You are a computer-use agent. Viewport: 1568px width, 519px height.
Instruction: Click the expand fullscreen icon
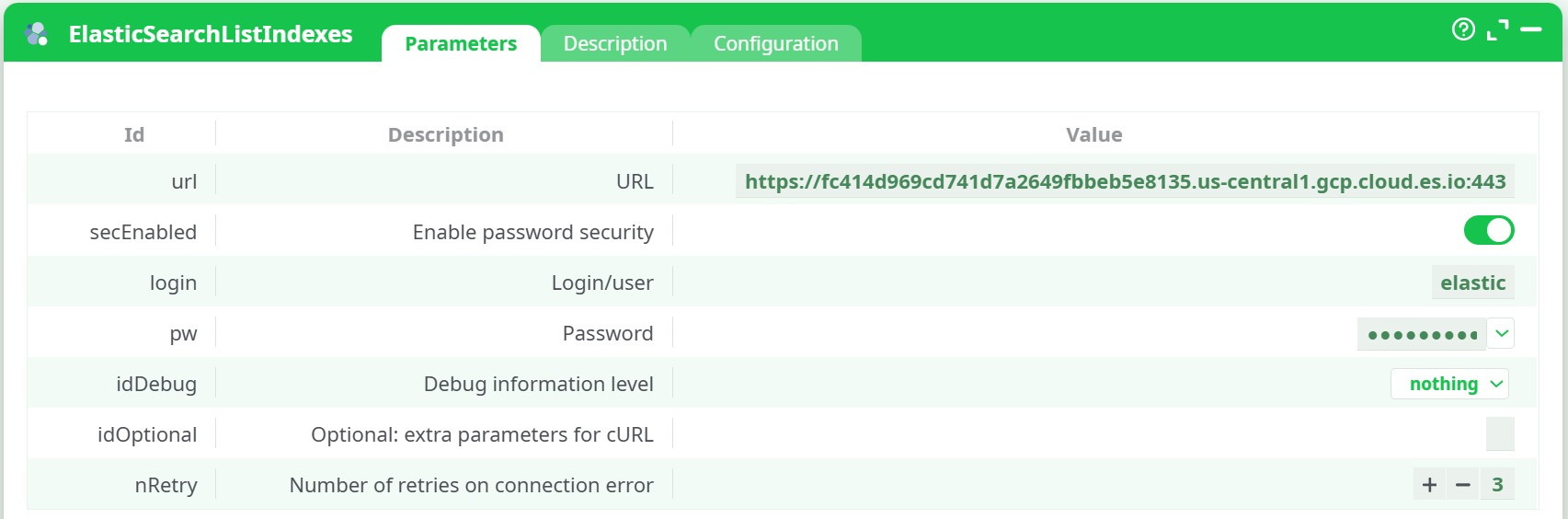tap(1497, 29)
